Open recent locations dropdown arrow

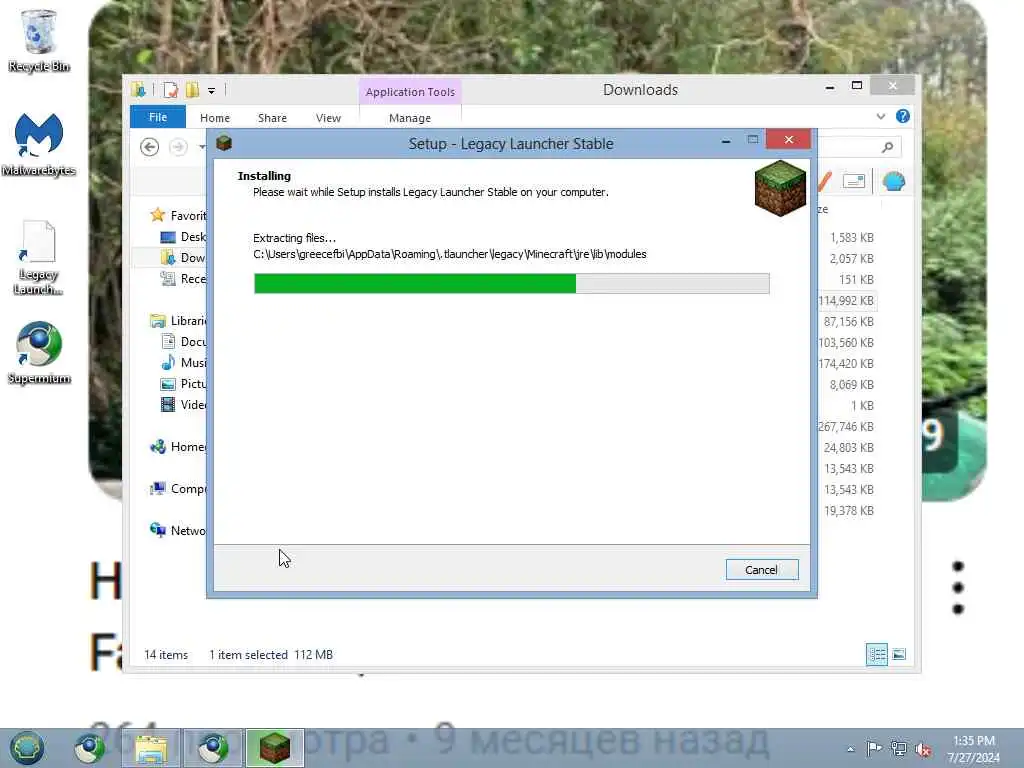(202, 147)
